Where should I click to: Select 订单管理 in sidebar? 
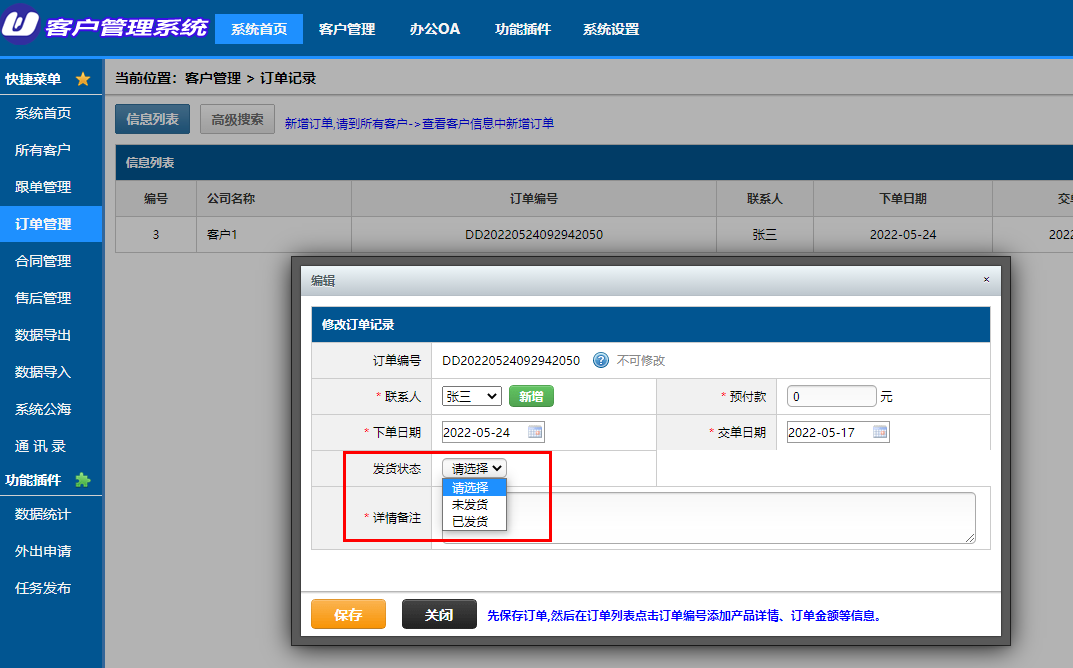point(51,224)
